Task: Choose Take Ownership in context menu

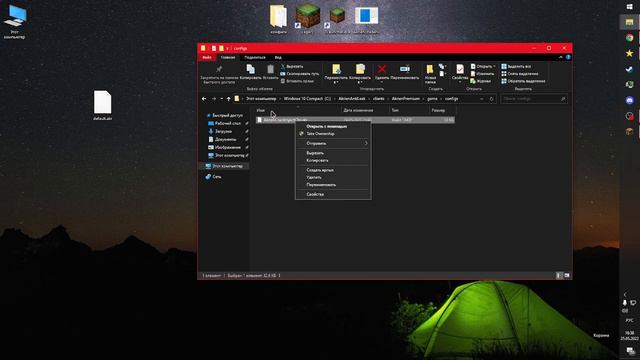Action: click(x=333, y=134)
